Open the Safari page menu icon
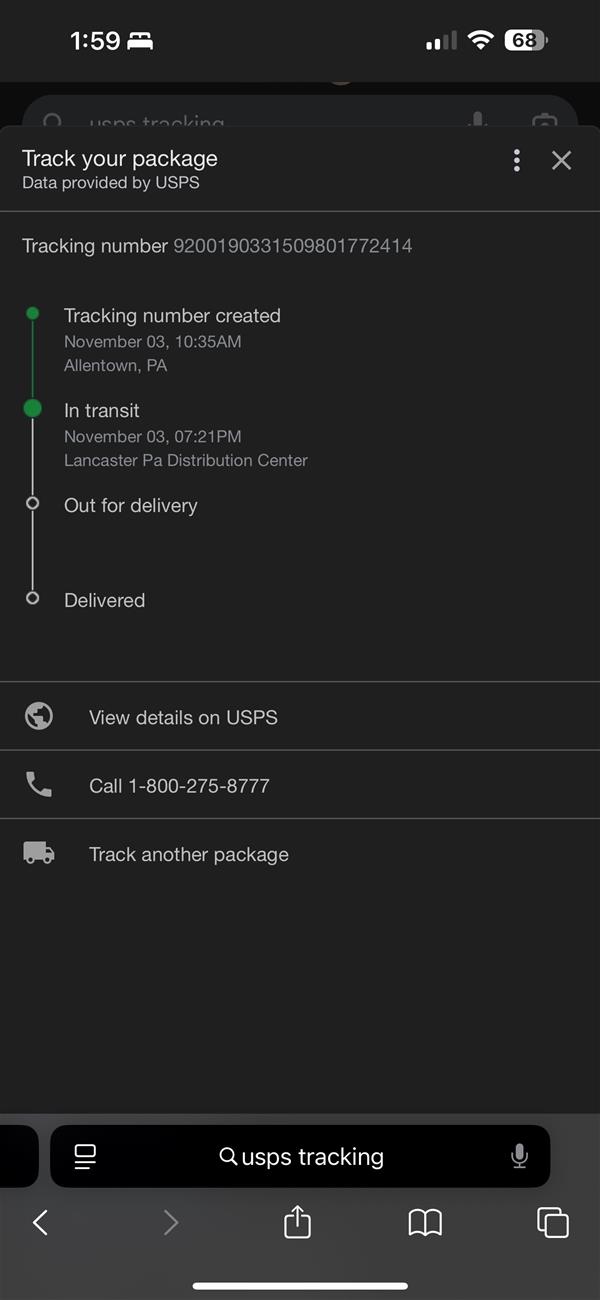The height and width of the screenshot is (1300, 600). point(86,1157)
